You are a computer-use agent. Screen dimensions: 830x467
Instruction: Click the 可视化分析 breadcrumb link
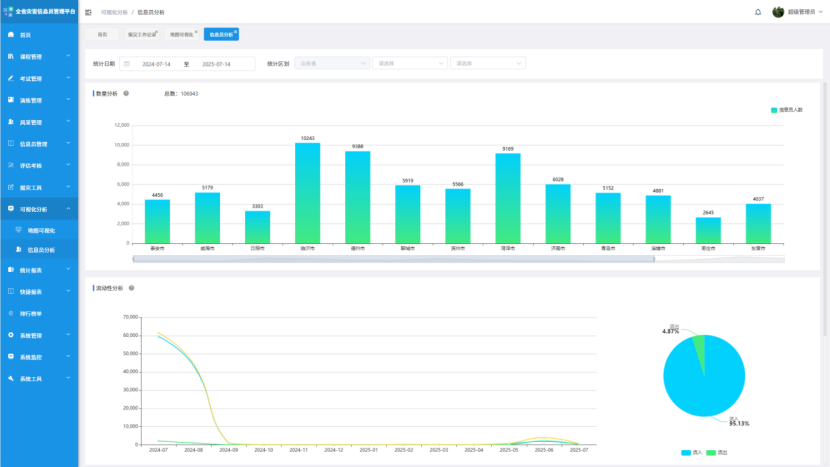(114, 12)
